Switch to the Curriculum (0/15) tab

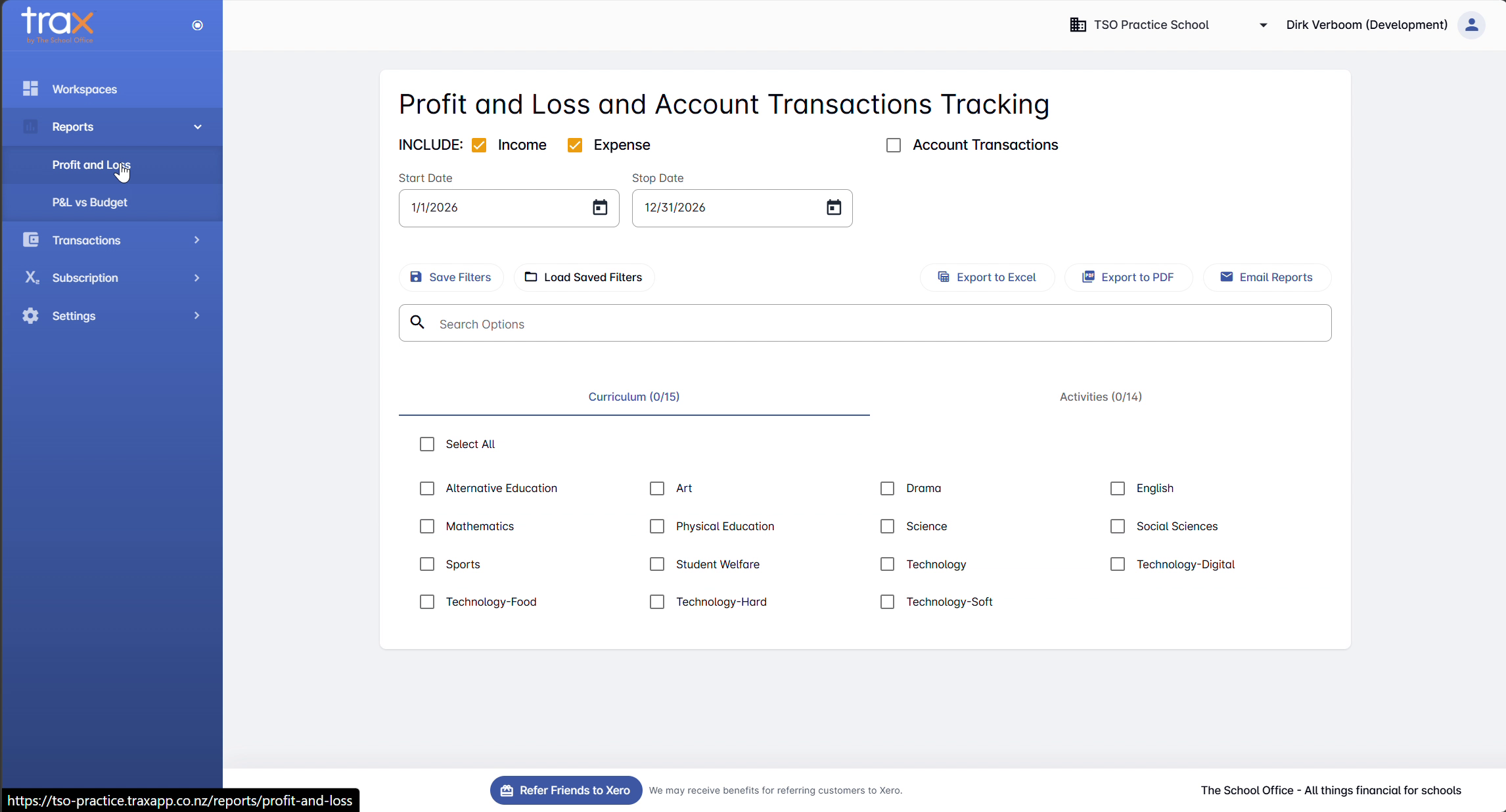click(x=634, y=397)
